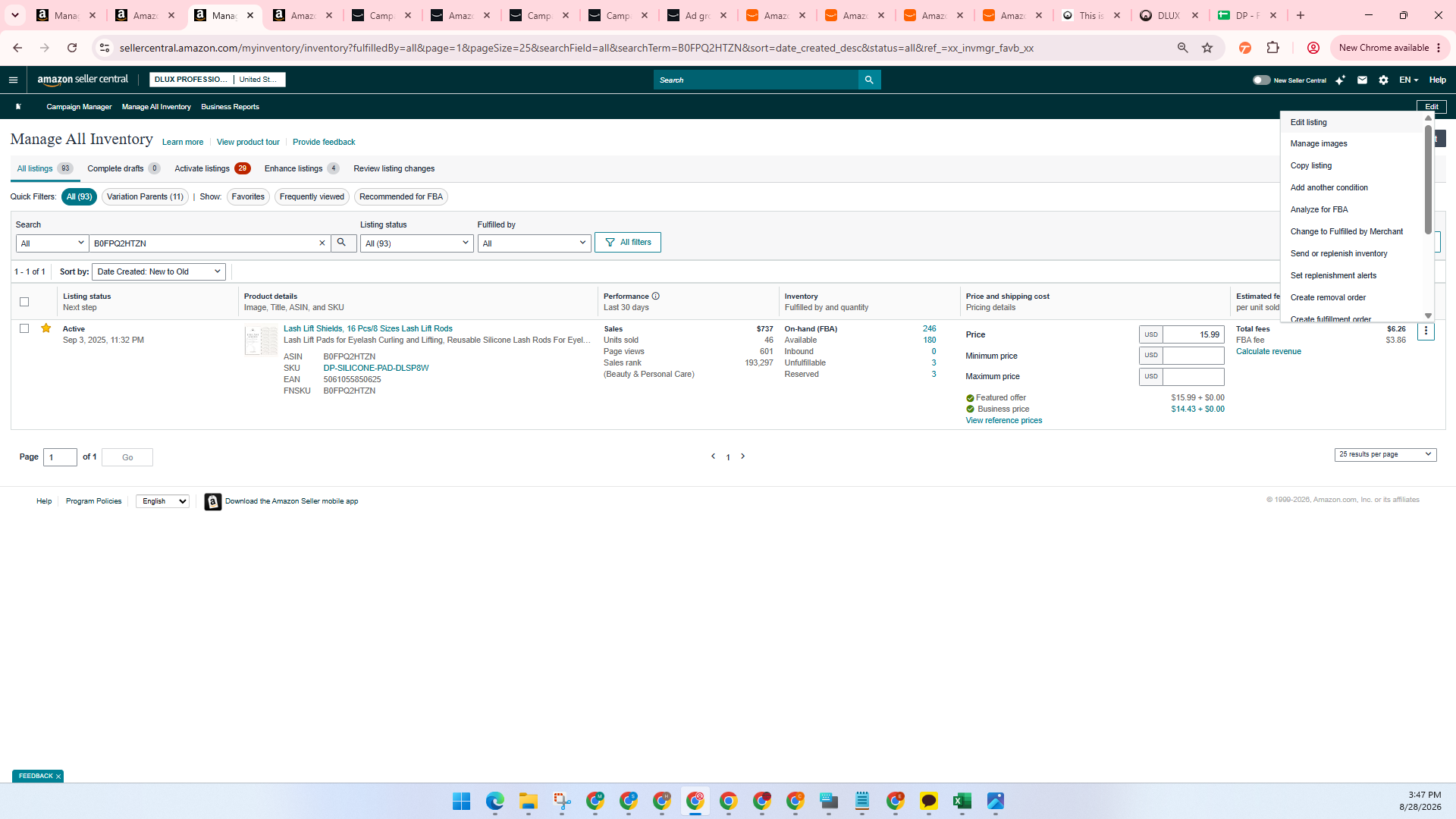Enable the Frequently viewed filter chip
The width and height of the screenshot is (1456, 819).
pos(312,197)
